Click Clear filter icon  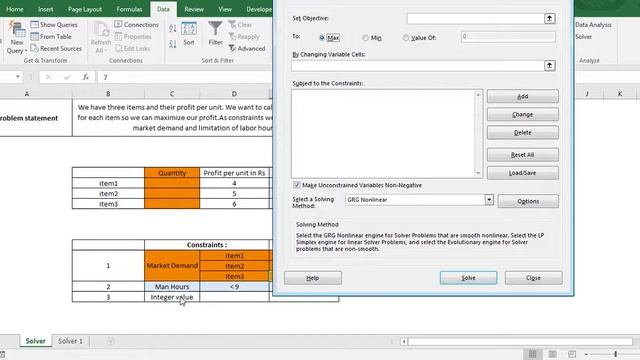(232, 24)
